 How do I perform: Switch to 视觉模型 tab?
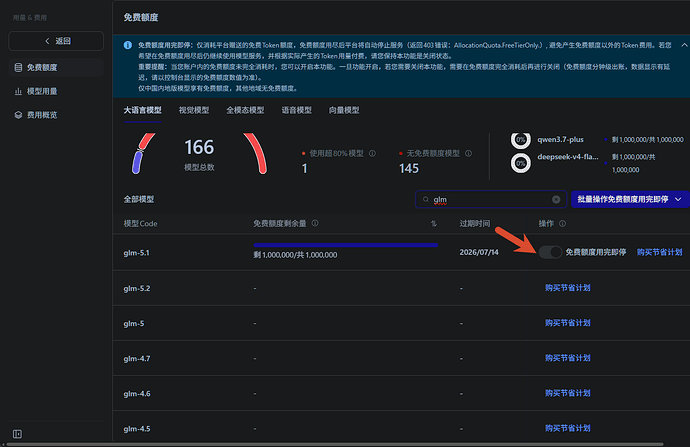(x=194, y=110)
